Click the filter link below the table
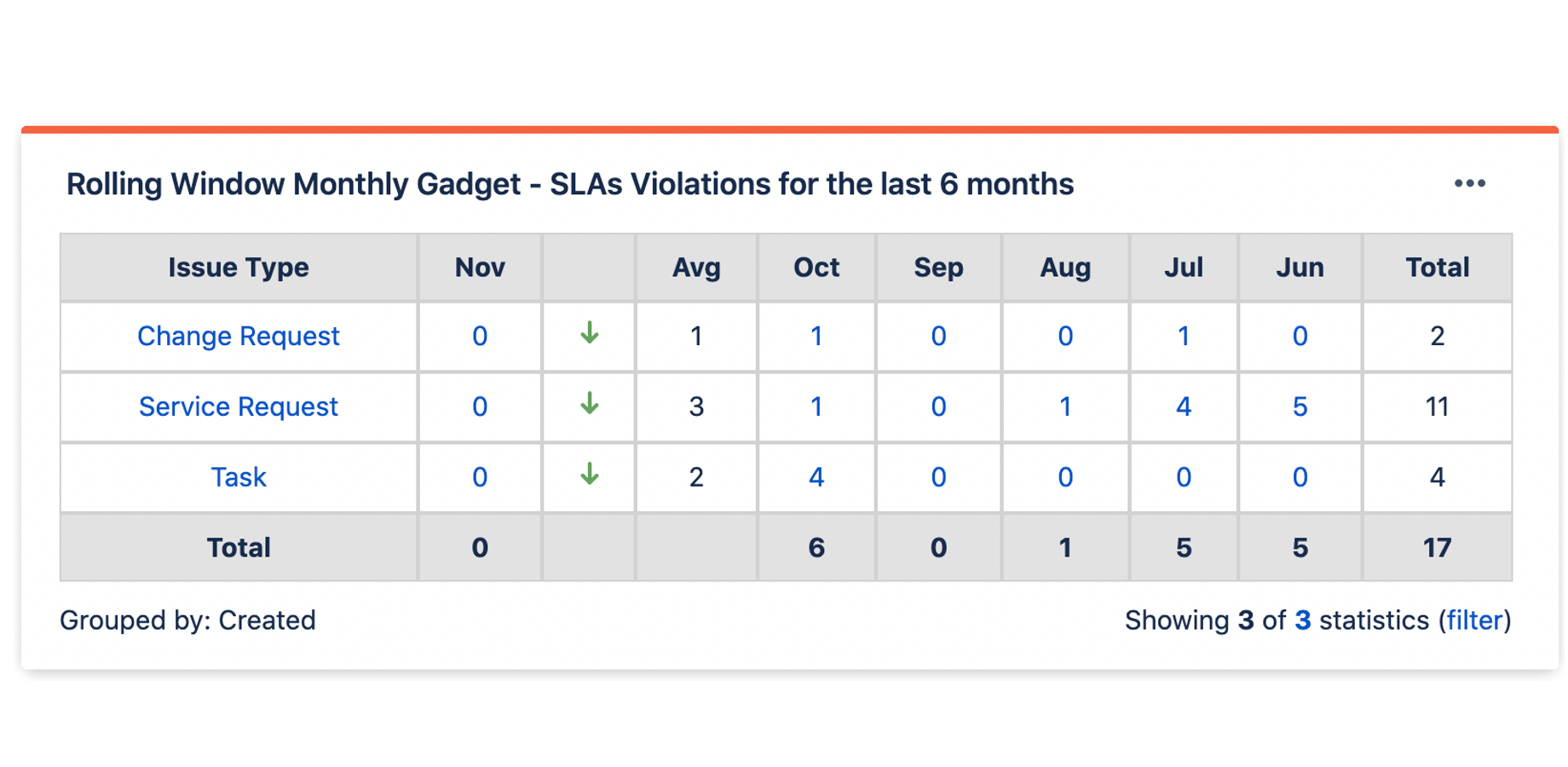This screenshot has width=1568, height=767. point(1474,620)
